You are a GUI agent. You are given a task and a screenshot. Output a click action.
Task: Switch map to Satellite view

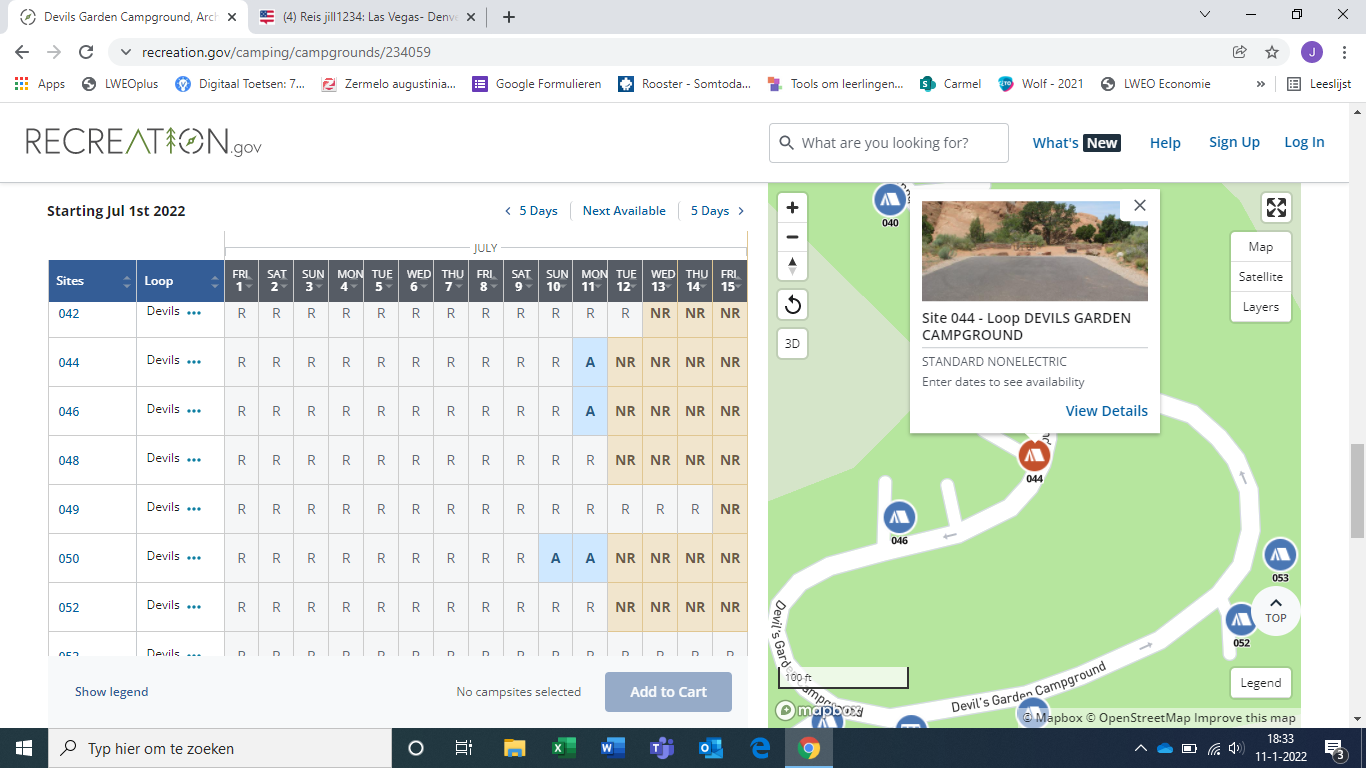coord(1260,277)
